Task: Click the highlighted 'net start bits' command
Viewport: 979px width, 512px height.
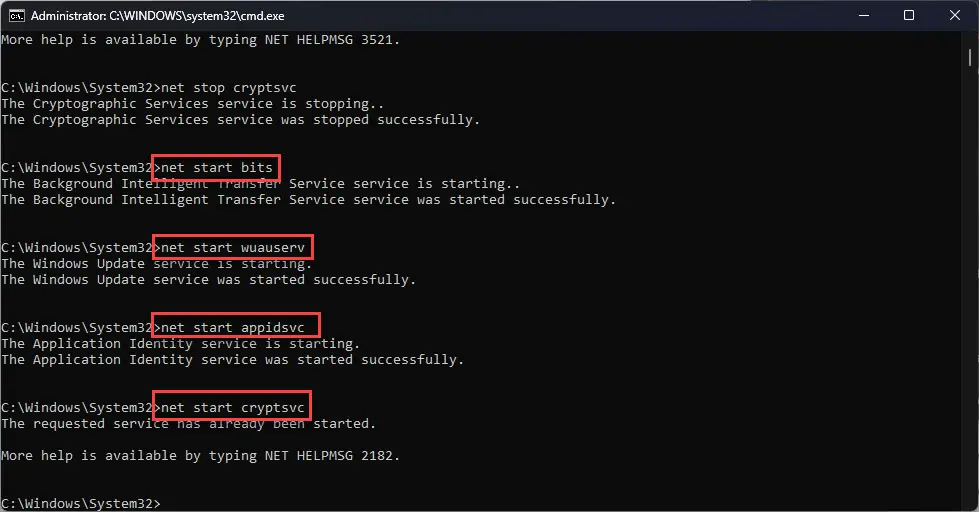Action: tap(215, 168)
